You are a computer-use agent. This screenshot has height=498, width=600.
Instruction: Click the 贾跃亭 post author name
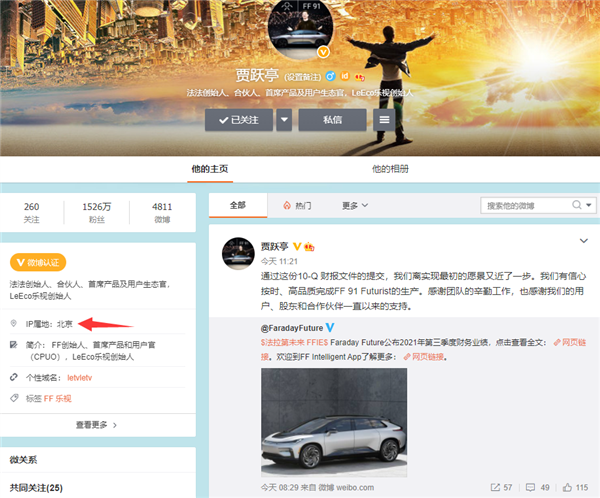(x=274, y=247)
